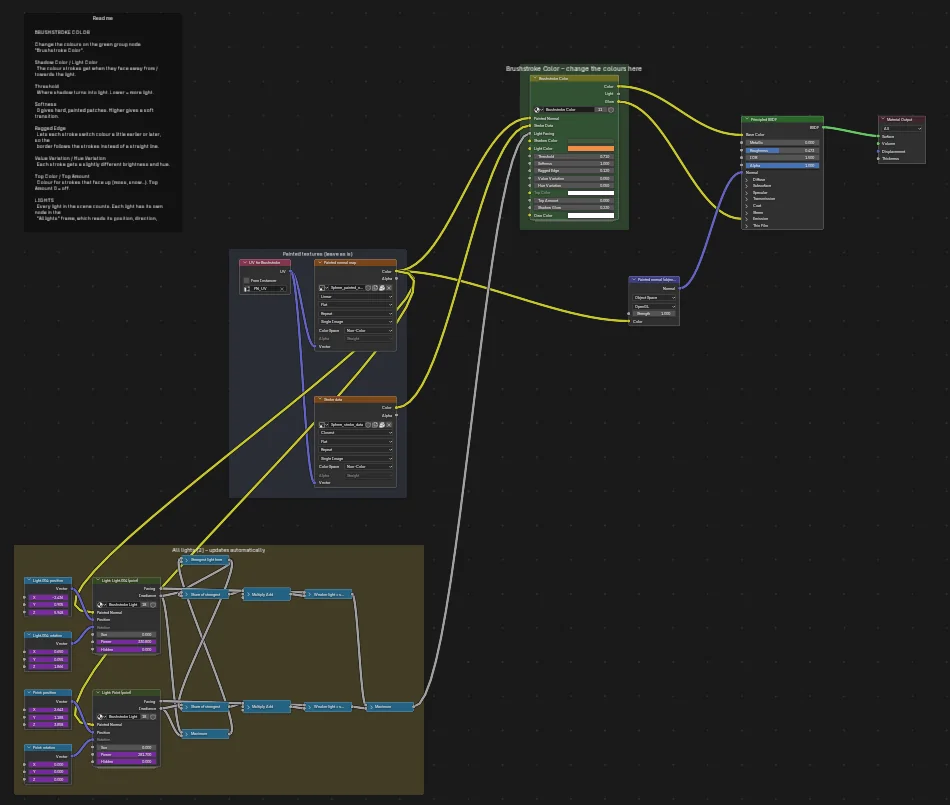Expand the Emission panel in Principled BSDF

click(x=746, y=219)
